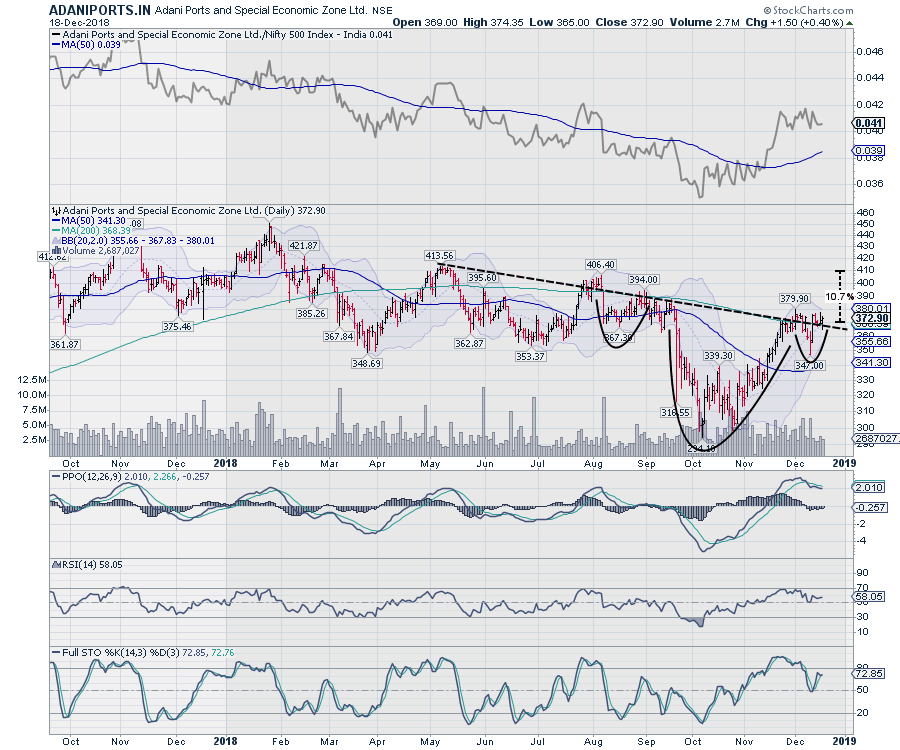Viewport: 900px width, 750px height.
Task: Click the 362.87 low price label
Action: (469, 343)
